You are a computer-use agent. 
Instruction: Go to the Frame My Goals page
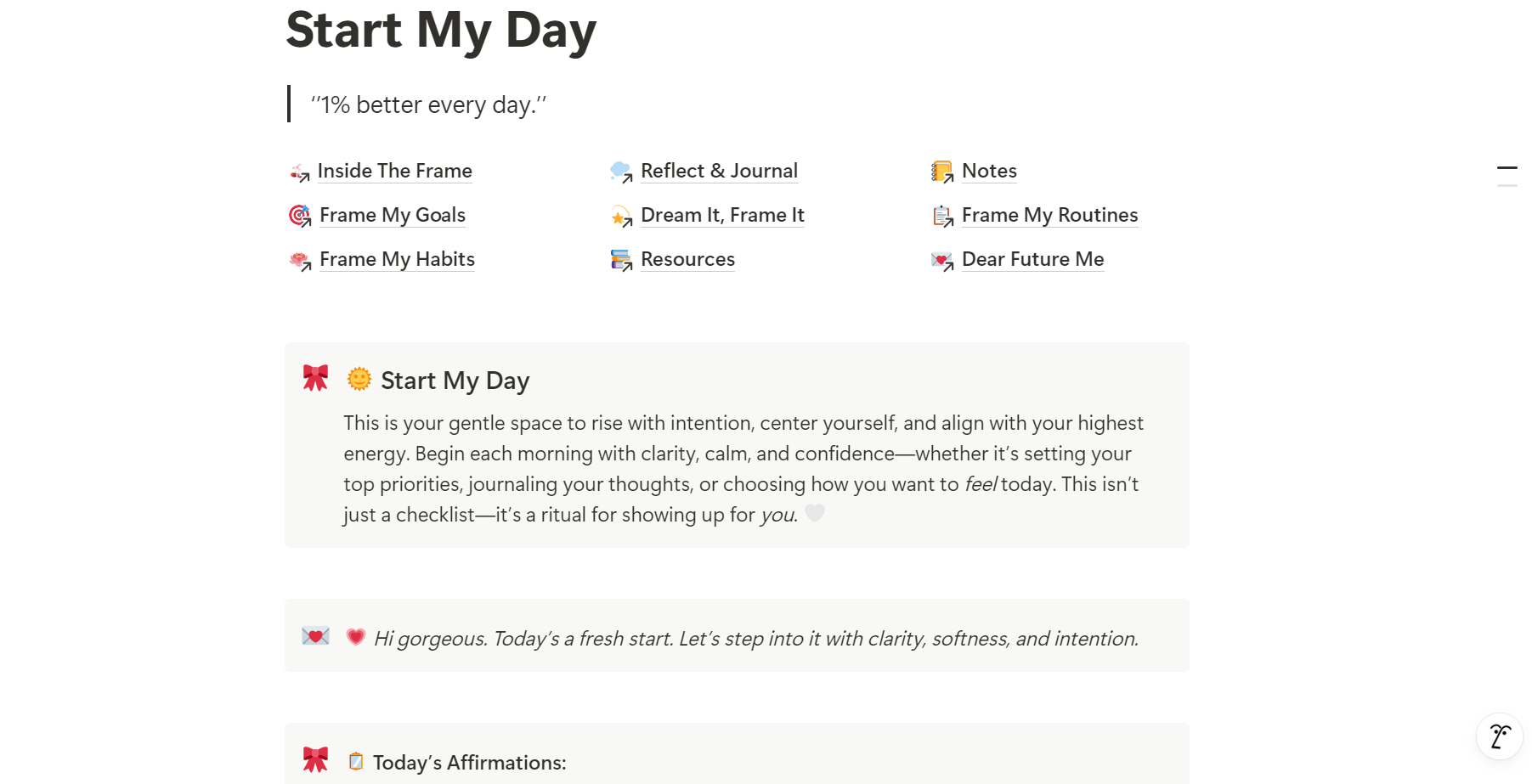(393, 215)
